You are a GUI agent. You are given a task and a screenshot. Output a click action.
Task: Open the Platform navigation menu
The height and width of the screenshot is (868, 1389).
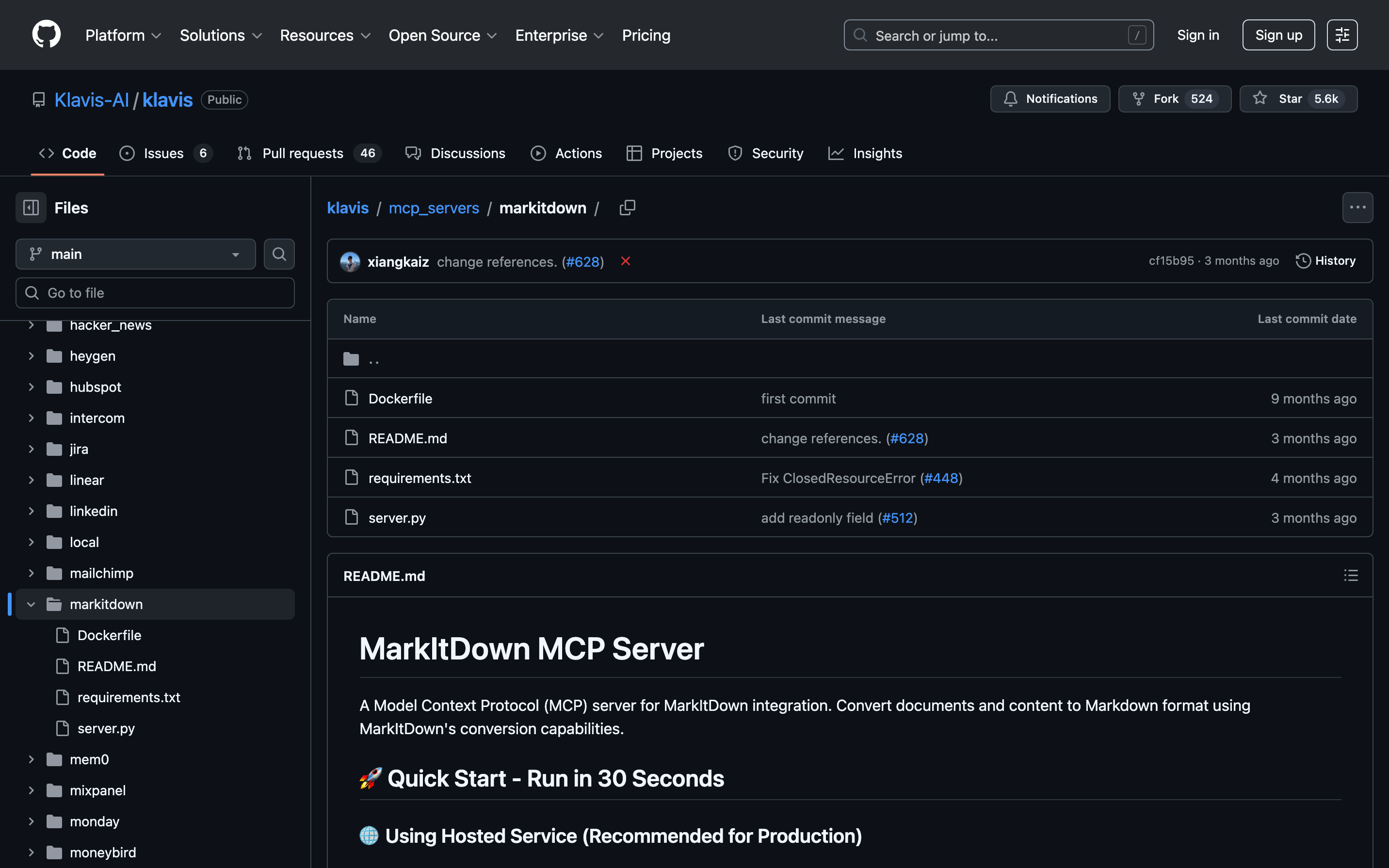123,35
